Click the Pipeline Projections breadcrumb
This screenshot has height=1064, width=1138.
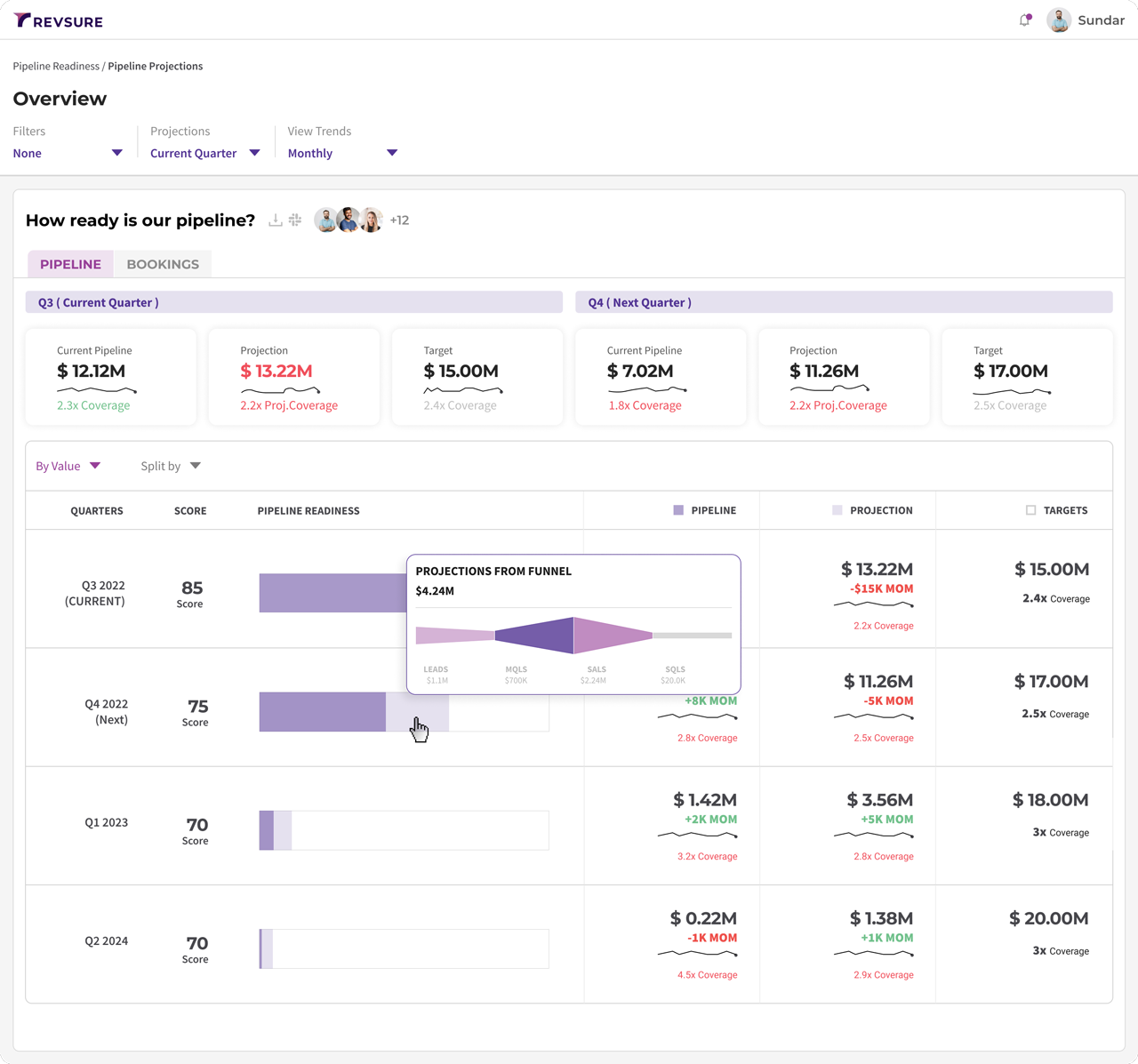click(156, 66)
